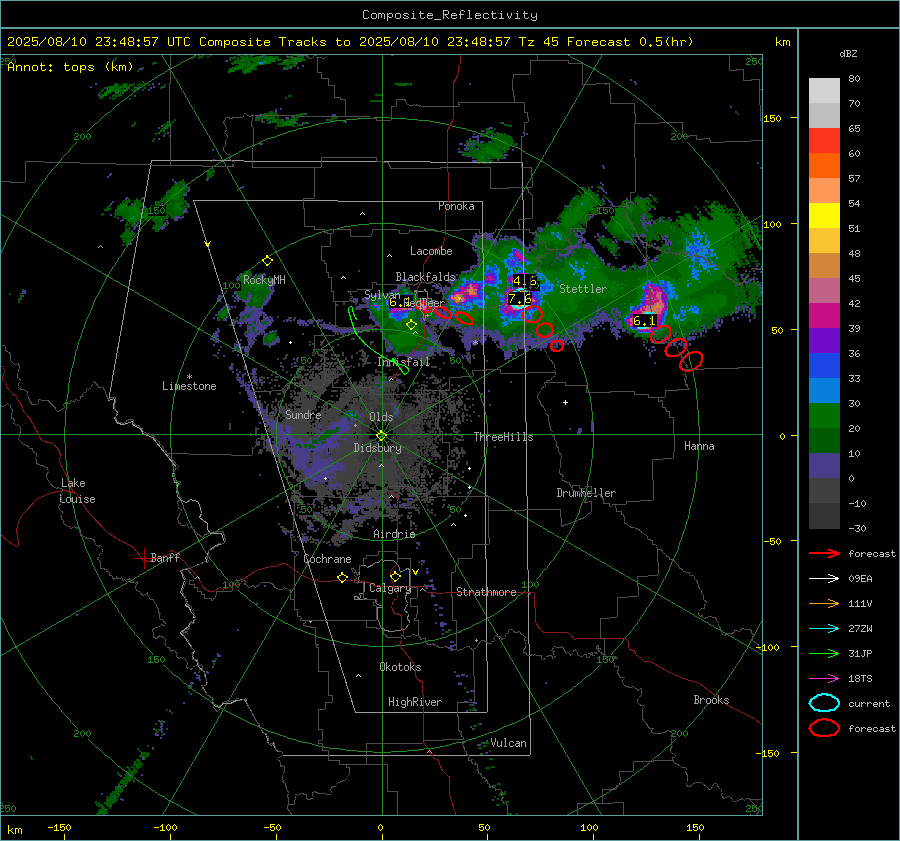Viewport: 900px width, 841px height.
Task: Click the bright yellow swatch in dBZ legend
Action: pos(824,215)
